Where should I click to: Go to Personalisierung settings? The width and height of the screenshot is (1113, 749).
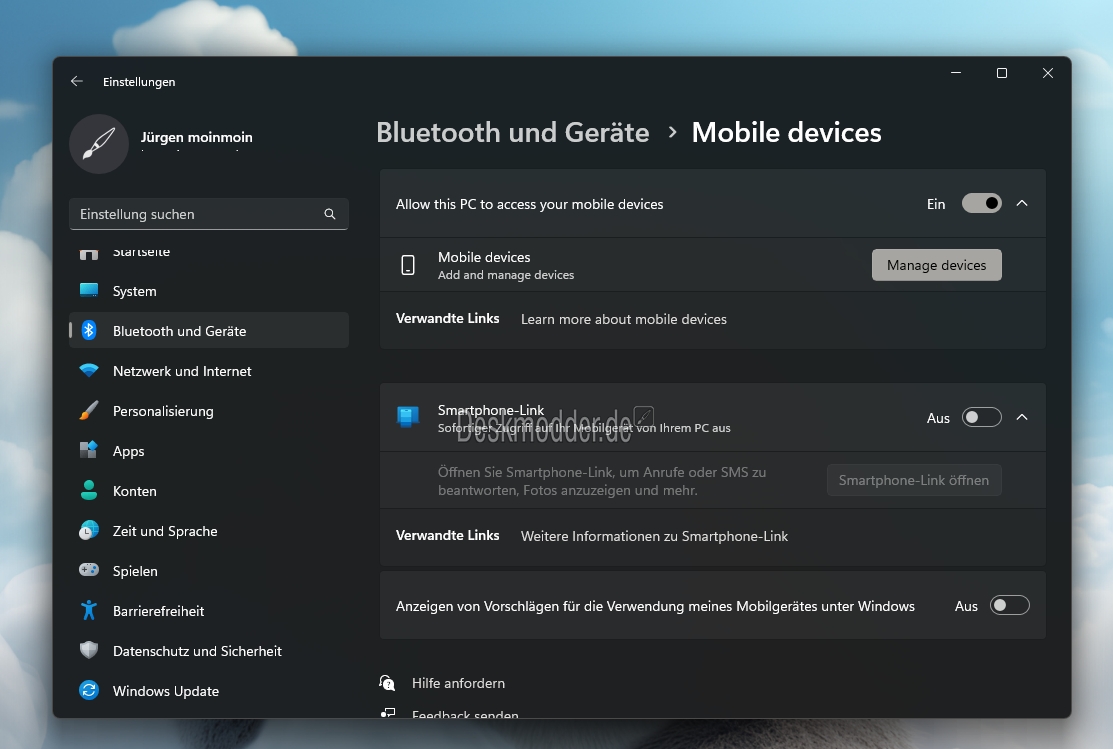(209, 411)
